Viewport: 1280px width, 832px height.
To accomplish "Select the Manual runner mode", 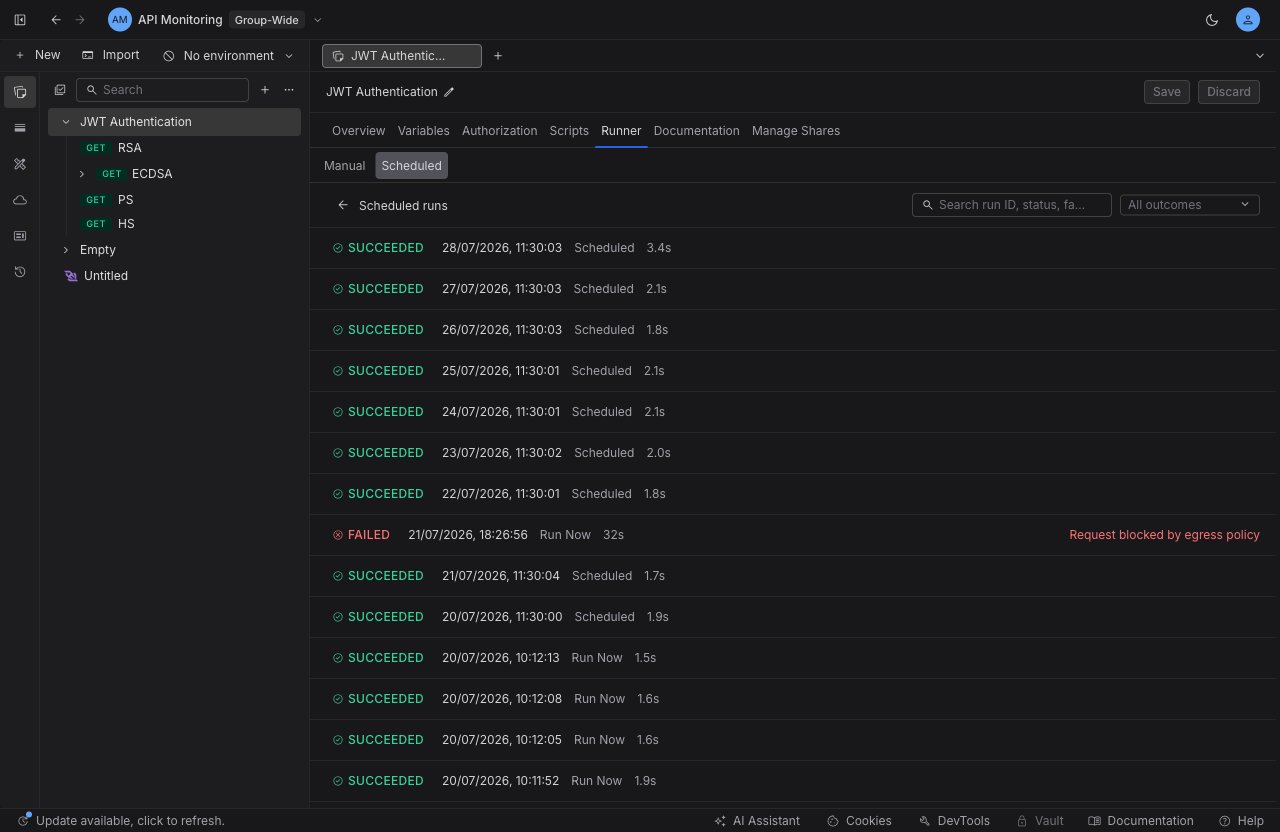I will 344,166.
